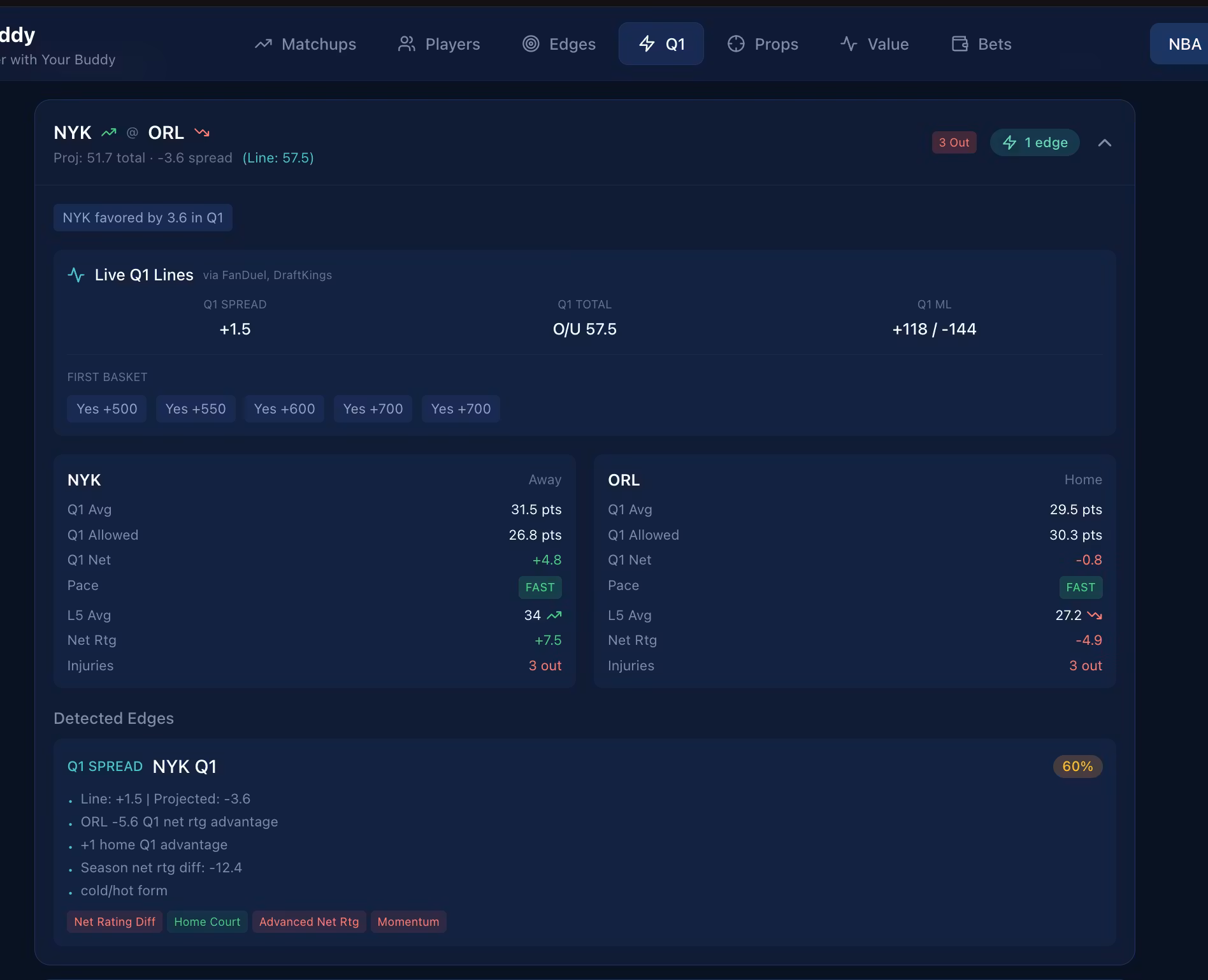Select the NBA league button
The height and width of the screenshot is (980, 1208).
tap(1184, 44)
